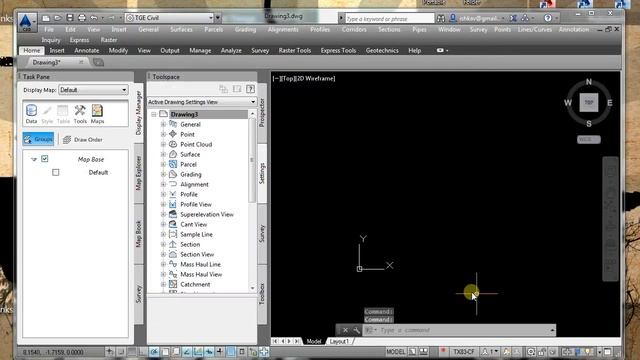The width and height of the screenshot is (640, 360).
Task: Switch to the Layout1 tab
Action: pyautogui.click(x=339, y=341)
